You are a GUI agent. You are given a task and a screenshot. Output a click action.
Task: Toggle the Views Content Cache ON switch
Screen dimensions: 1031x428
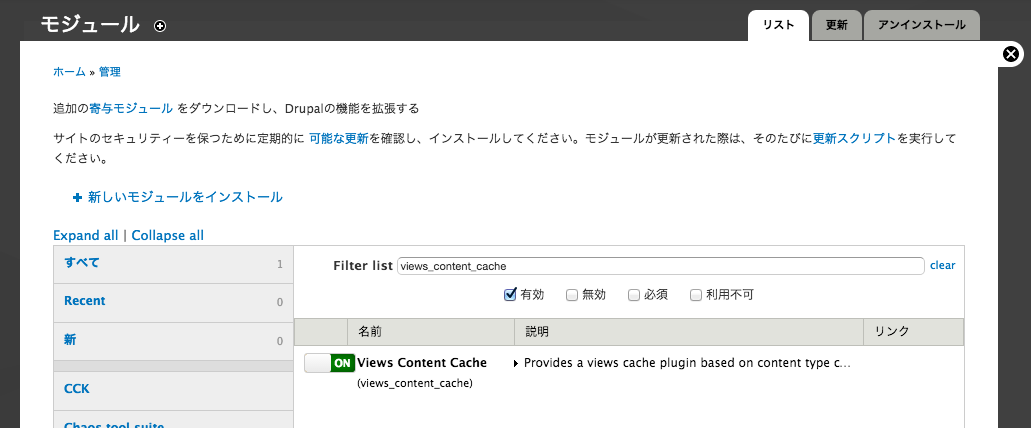[329, 363]
